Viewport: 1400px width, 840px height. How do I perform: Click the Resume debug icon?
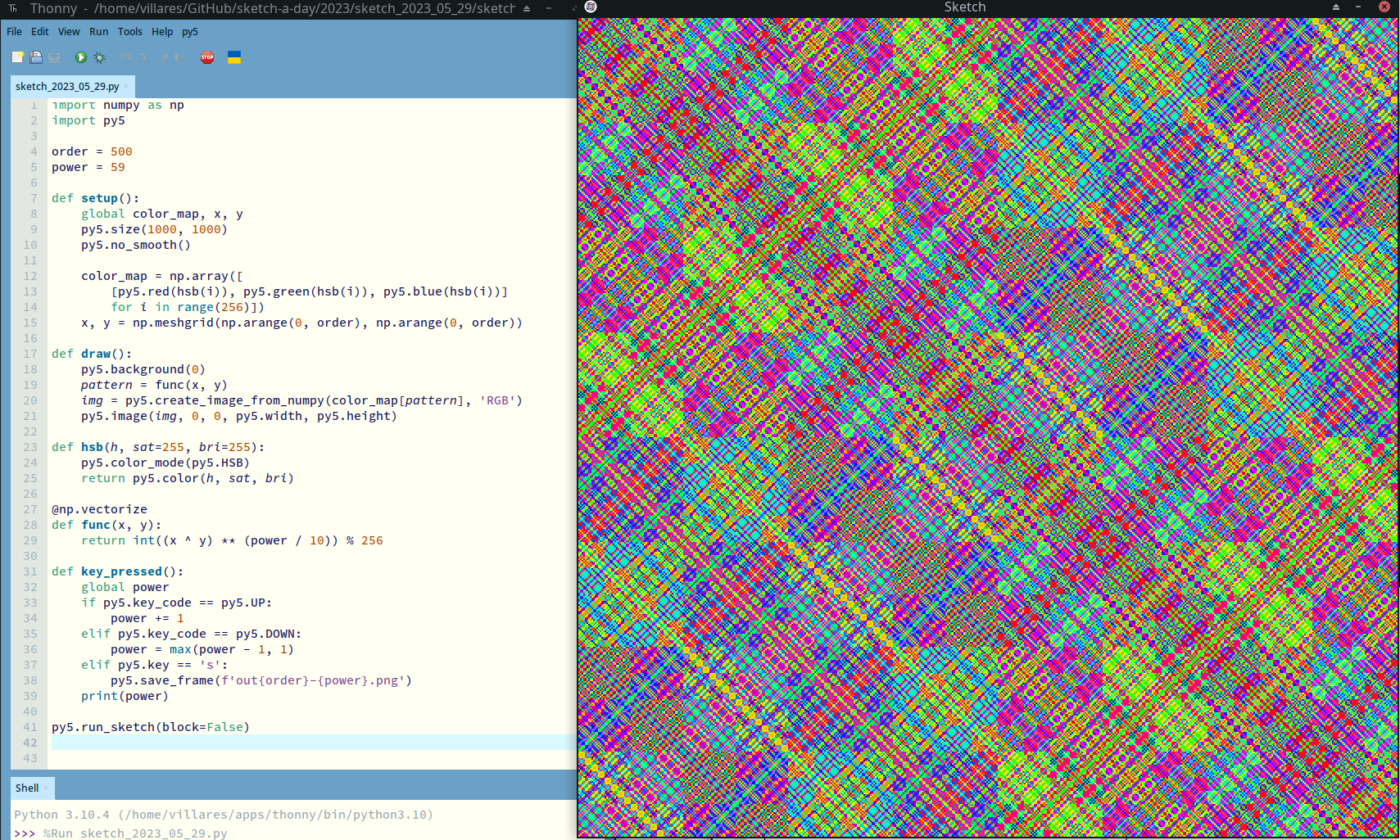click(x=181, y=57)
